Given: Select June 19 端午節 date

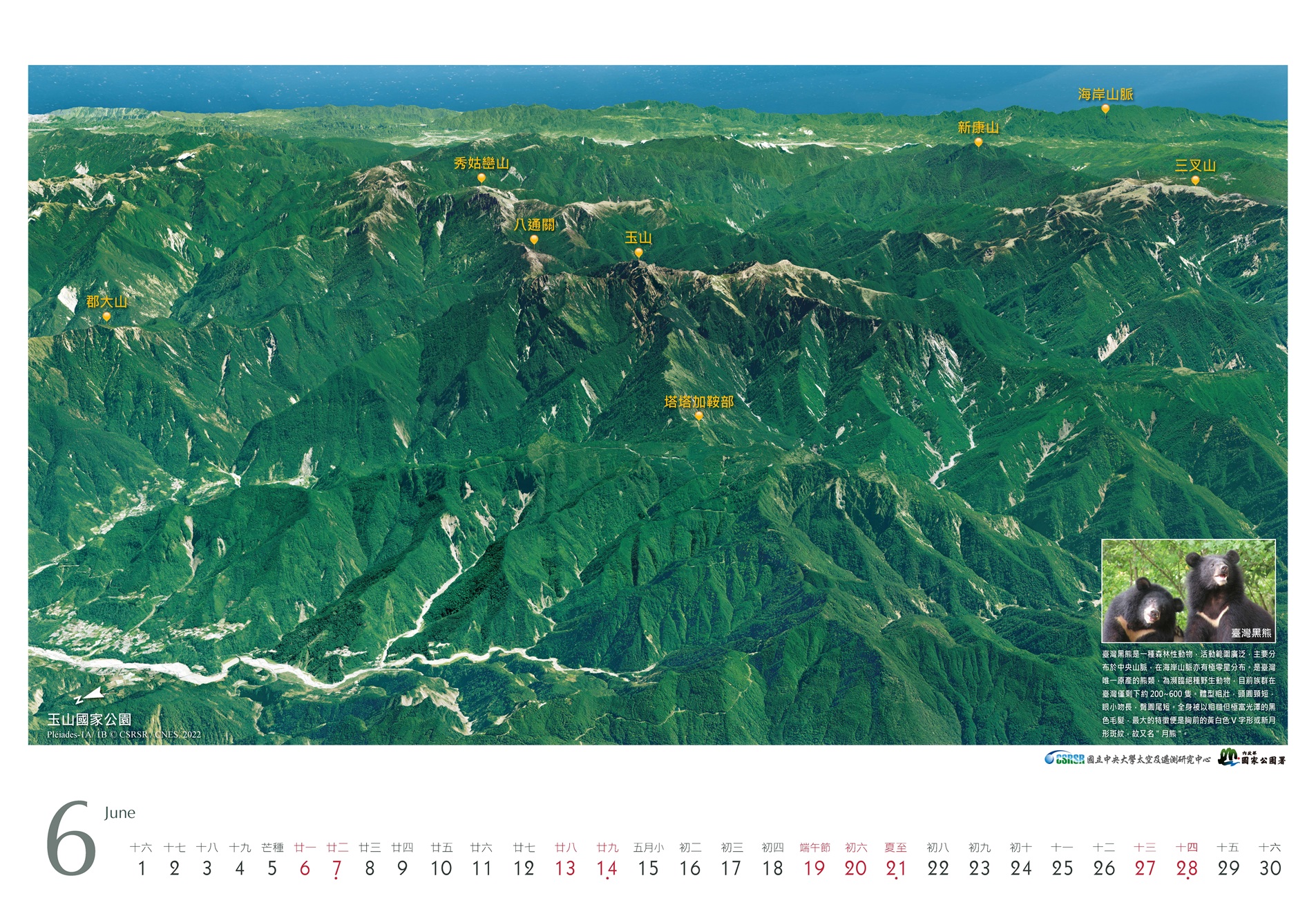Looking at the screenshot, I should click(x=814, y=868).
